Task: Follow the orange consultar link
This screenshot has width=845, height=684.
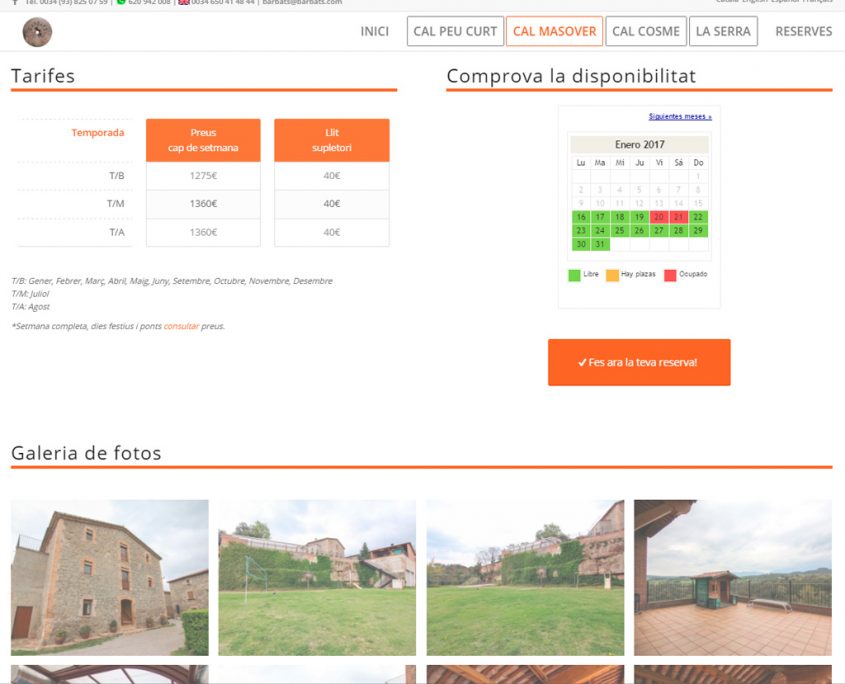Action: [x=181, y=326]
